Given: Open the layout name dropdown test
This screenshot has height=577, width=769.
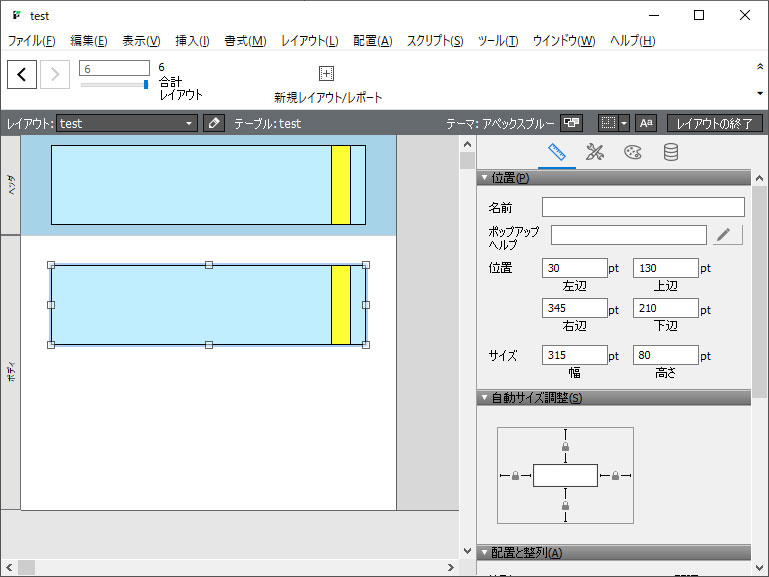Looking at the screenshot, I should tap(127, 123).
